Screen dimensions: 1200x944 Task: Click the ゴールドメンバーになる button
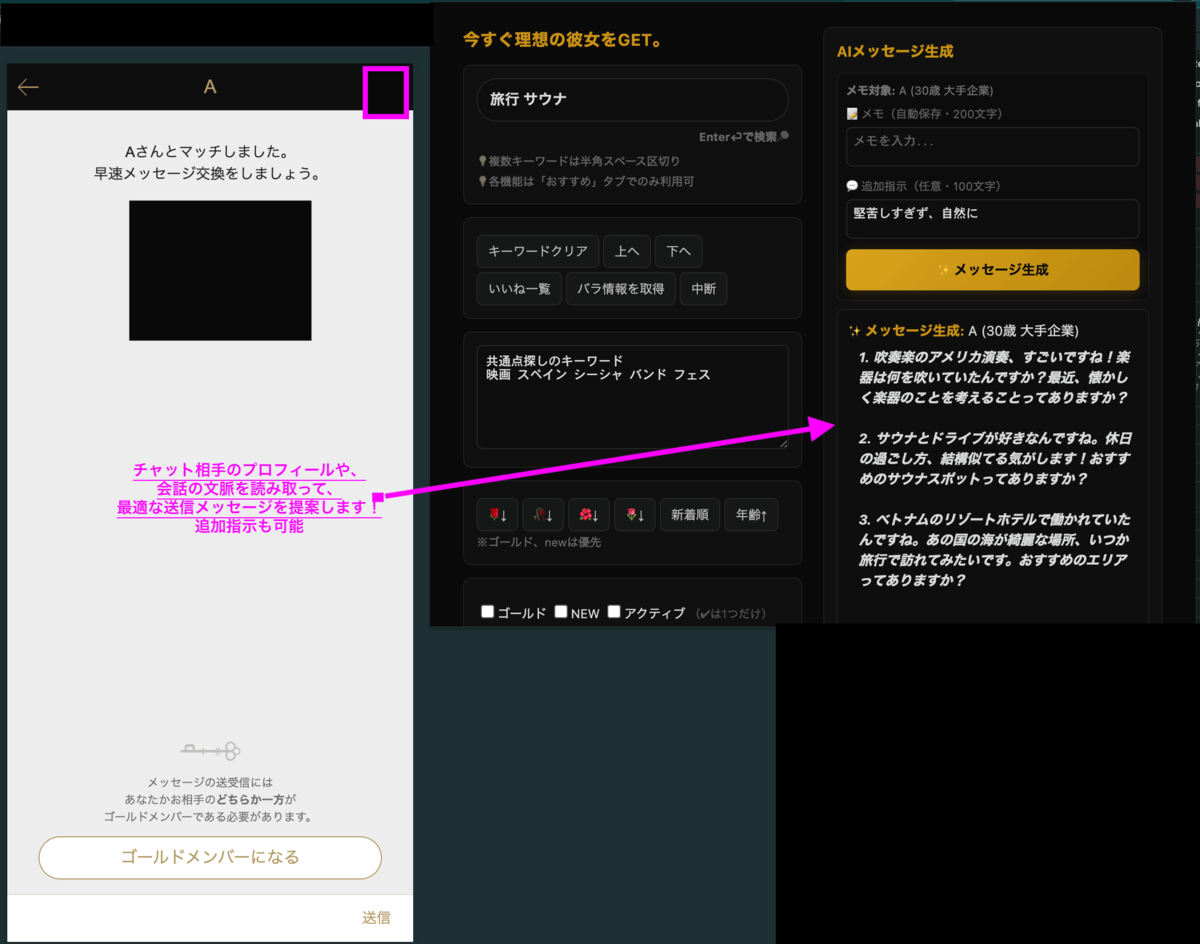[210, 857]
